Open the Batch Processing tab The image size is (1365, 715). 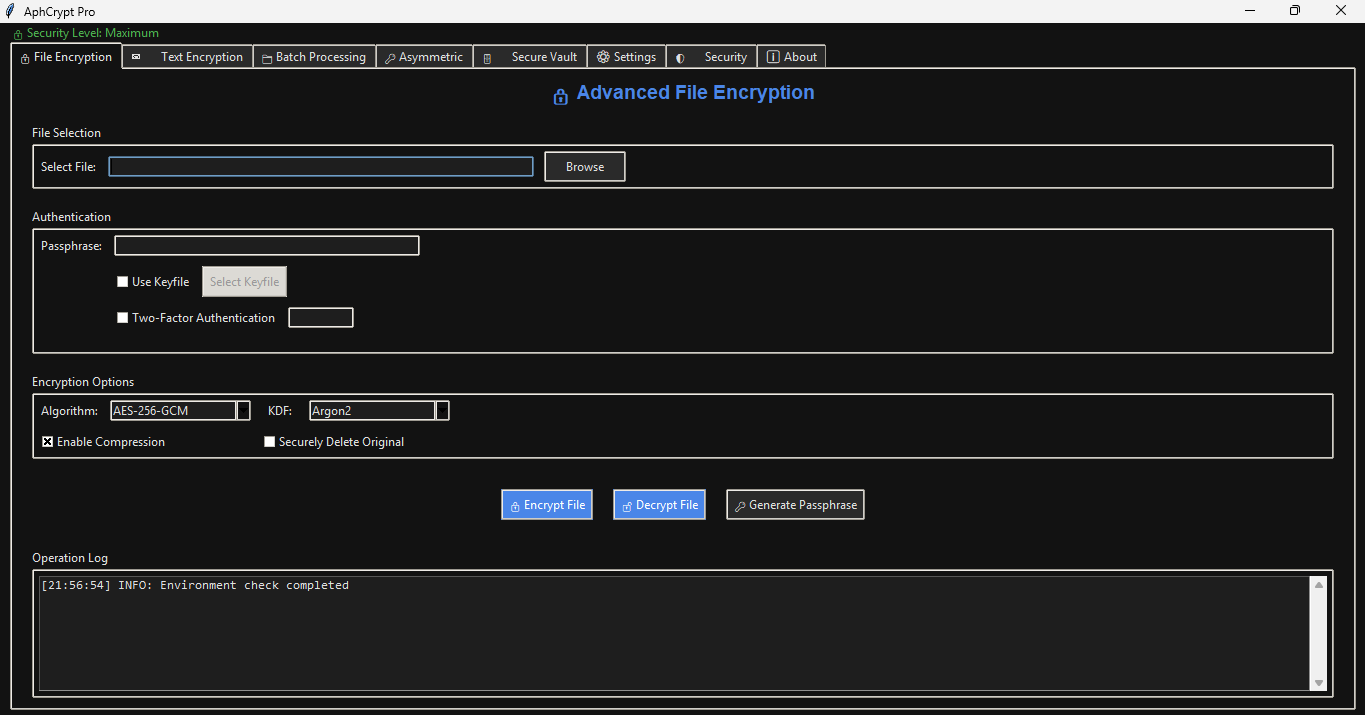tap(314, 57)
